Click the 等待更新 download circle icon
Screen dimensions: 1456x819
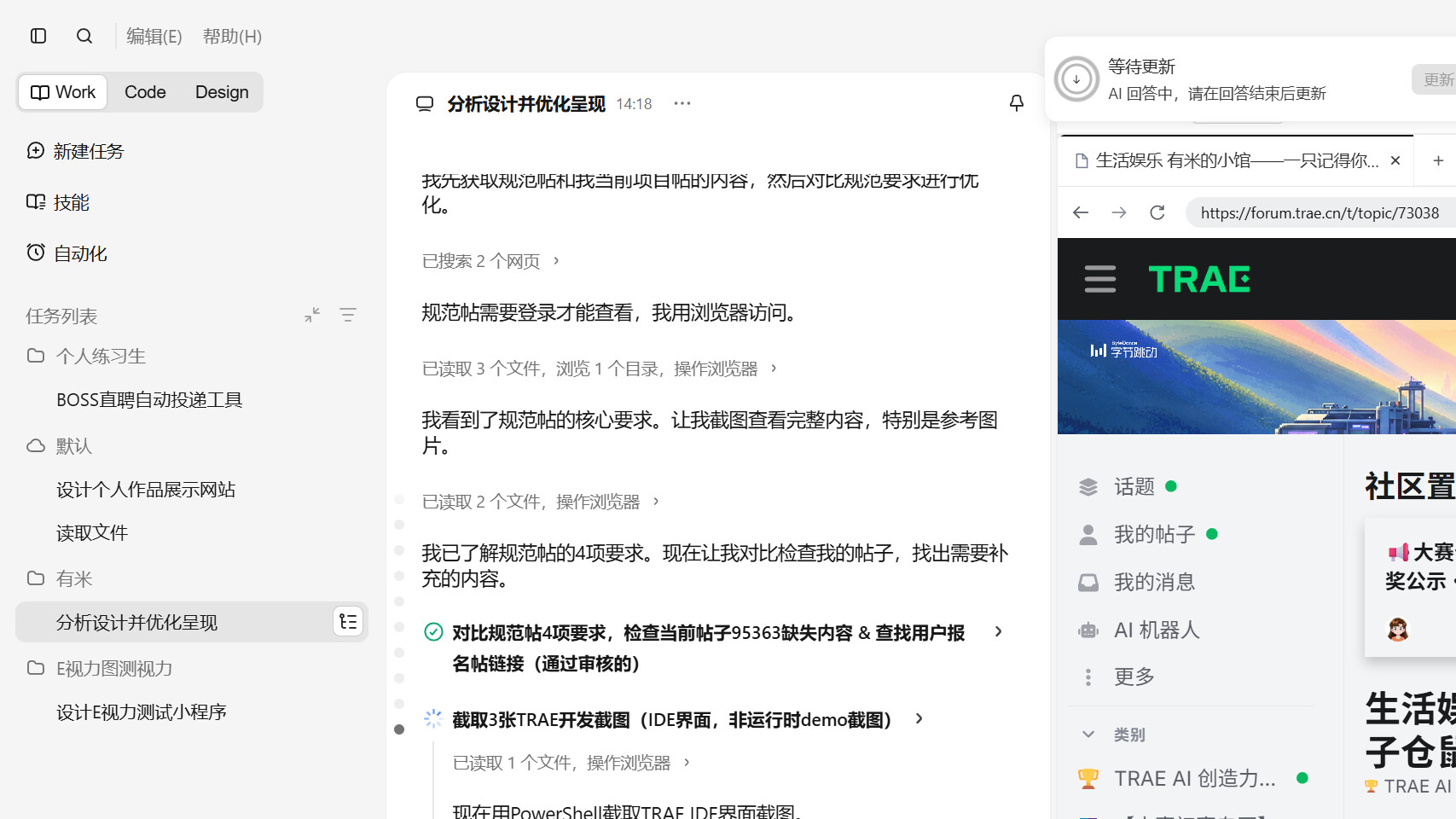pyautogui.click(x=1076, y=79)
